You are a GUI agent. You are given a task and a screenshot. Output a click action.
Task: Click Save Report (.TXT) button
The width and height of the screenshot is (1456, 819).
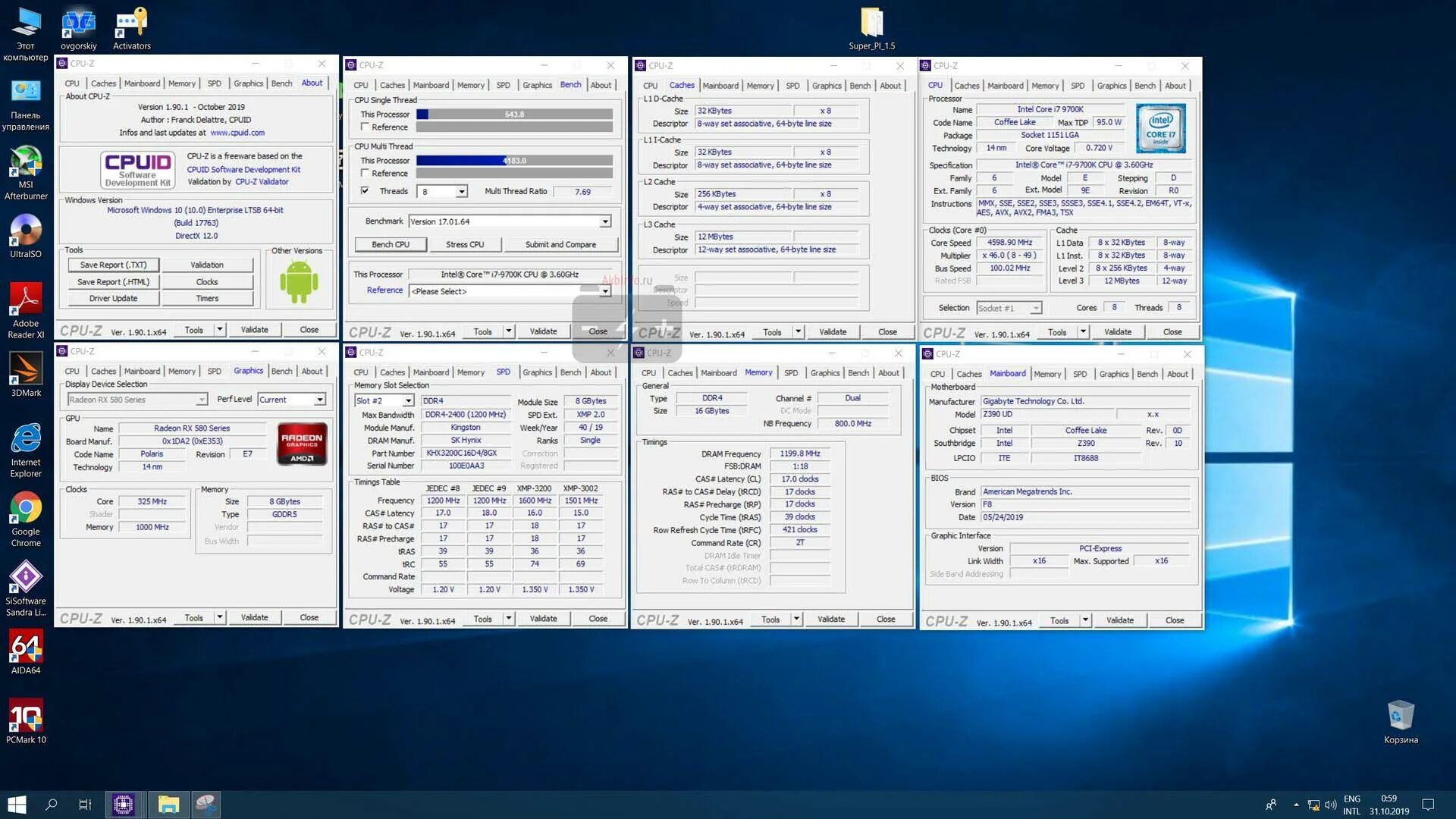114,265
